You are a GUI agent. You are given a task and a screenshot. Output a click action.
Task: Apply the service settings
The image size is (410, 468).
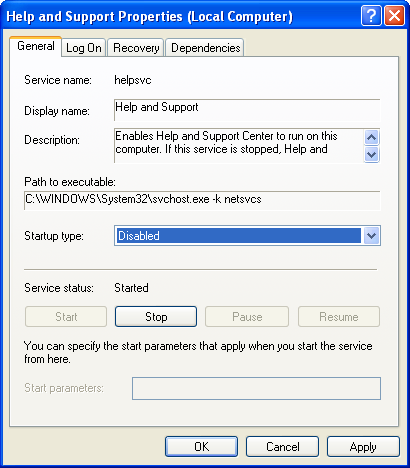363,447
